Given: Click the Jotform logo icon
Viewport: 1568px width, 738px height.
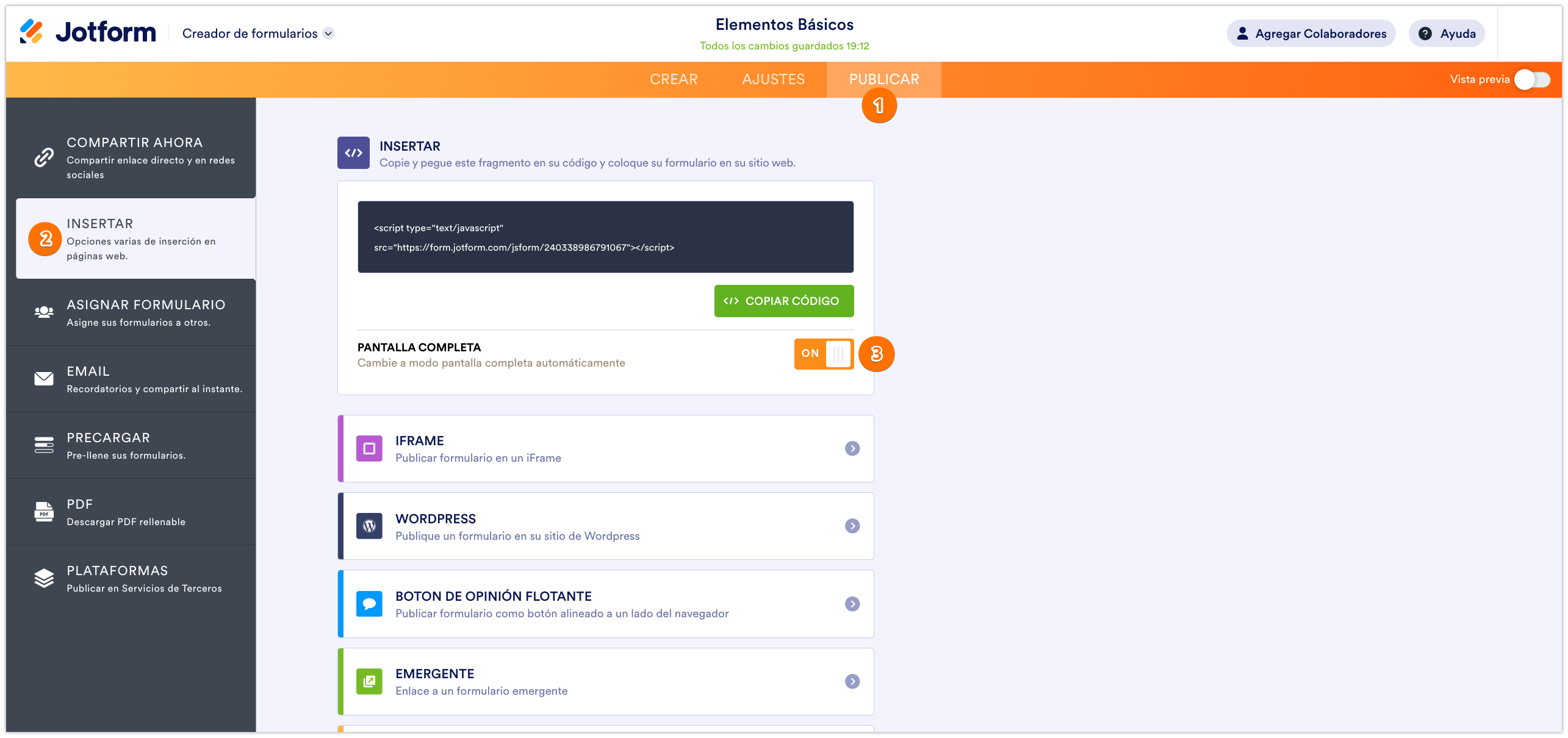Looking at the screenshot, I should click(31, 32).
